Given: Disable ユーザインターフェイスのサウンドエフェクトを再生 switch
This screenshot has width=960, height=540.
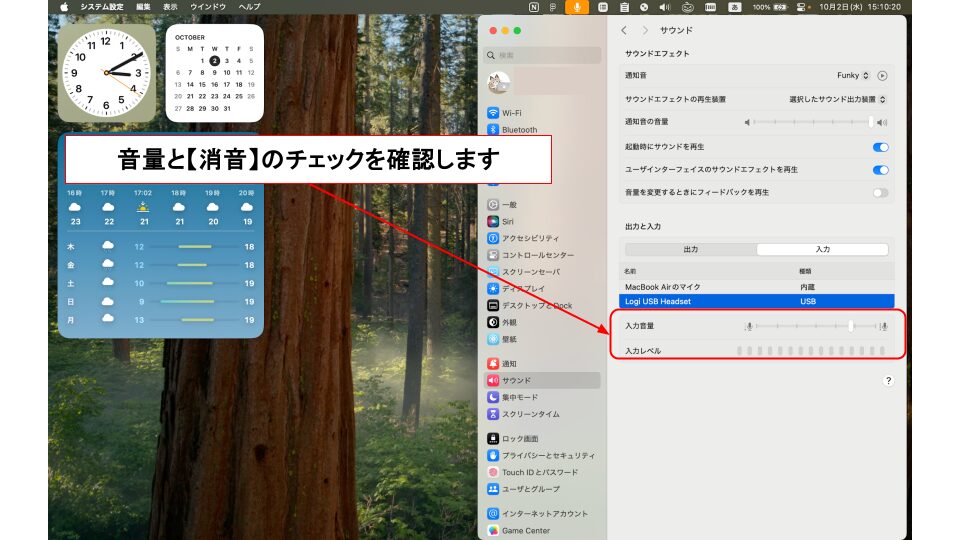Looking at the screenshot, I should (x=880, y=170).
